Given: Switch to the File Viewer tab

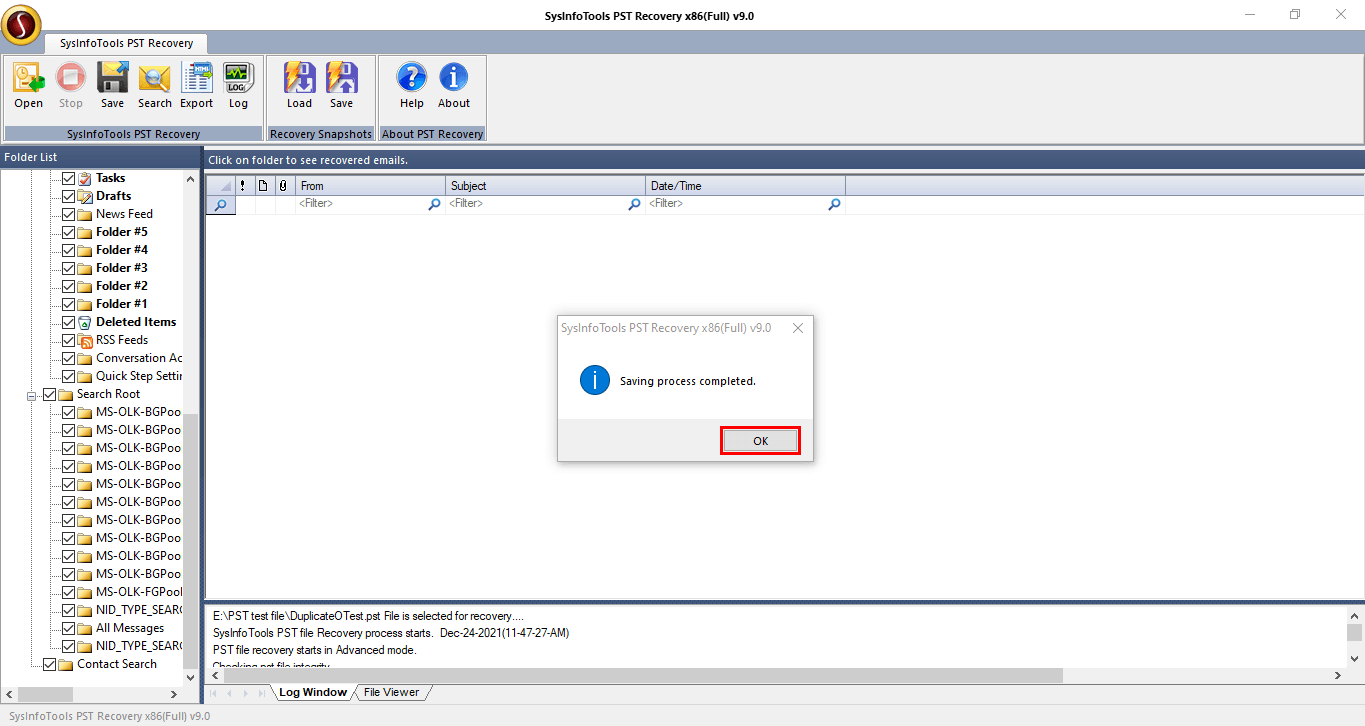Looking at the screenshot, I should click(x=391, y=692).
